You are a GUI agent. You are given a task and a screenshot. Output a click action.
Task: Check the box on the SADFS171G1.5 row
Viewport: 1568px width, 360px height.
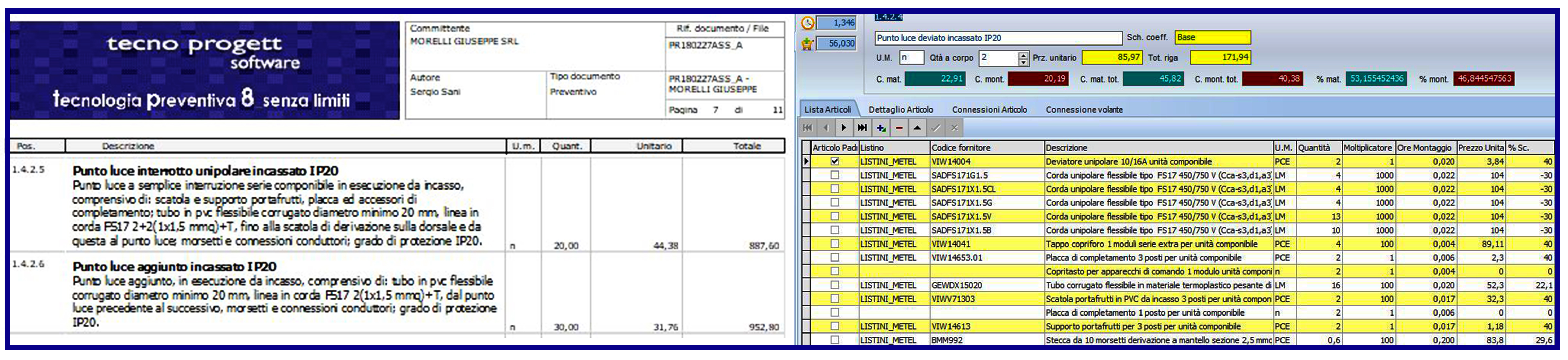coord(835,175)
